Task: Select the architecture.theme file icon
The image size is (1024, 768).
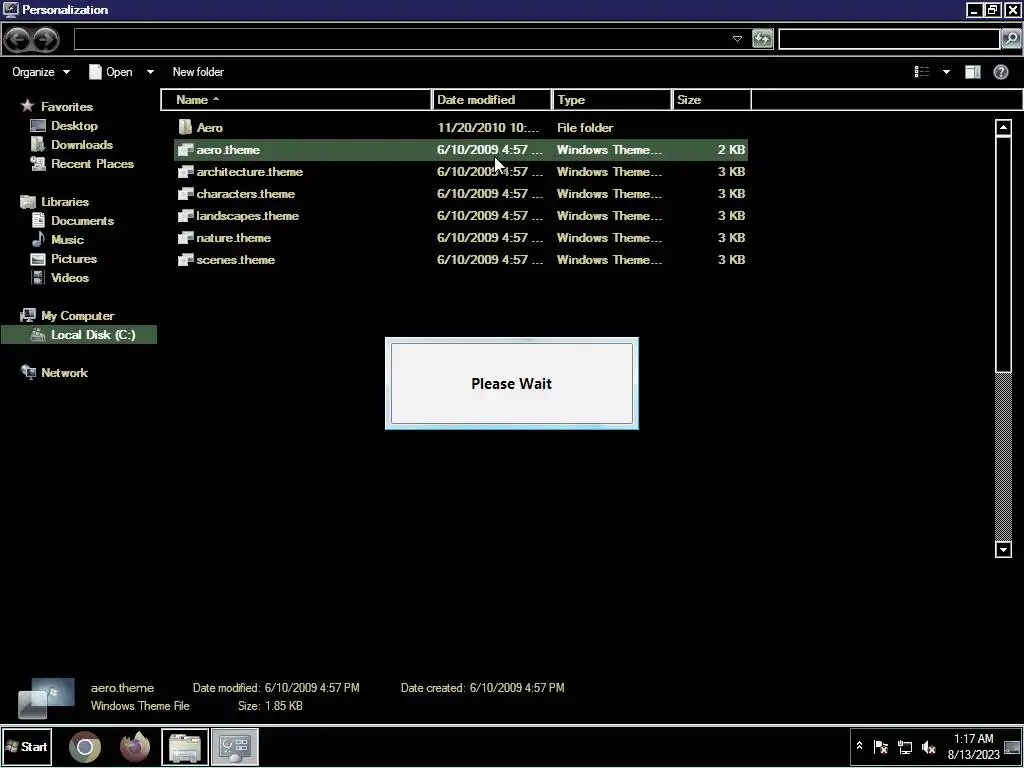Action: point(185,172)
